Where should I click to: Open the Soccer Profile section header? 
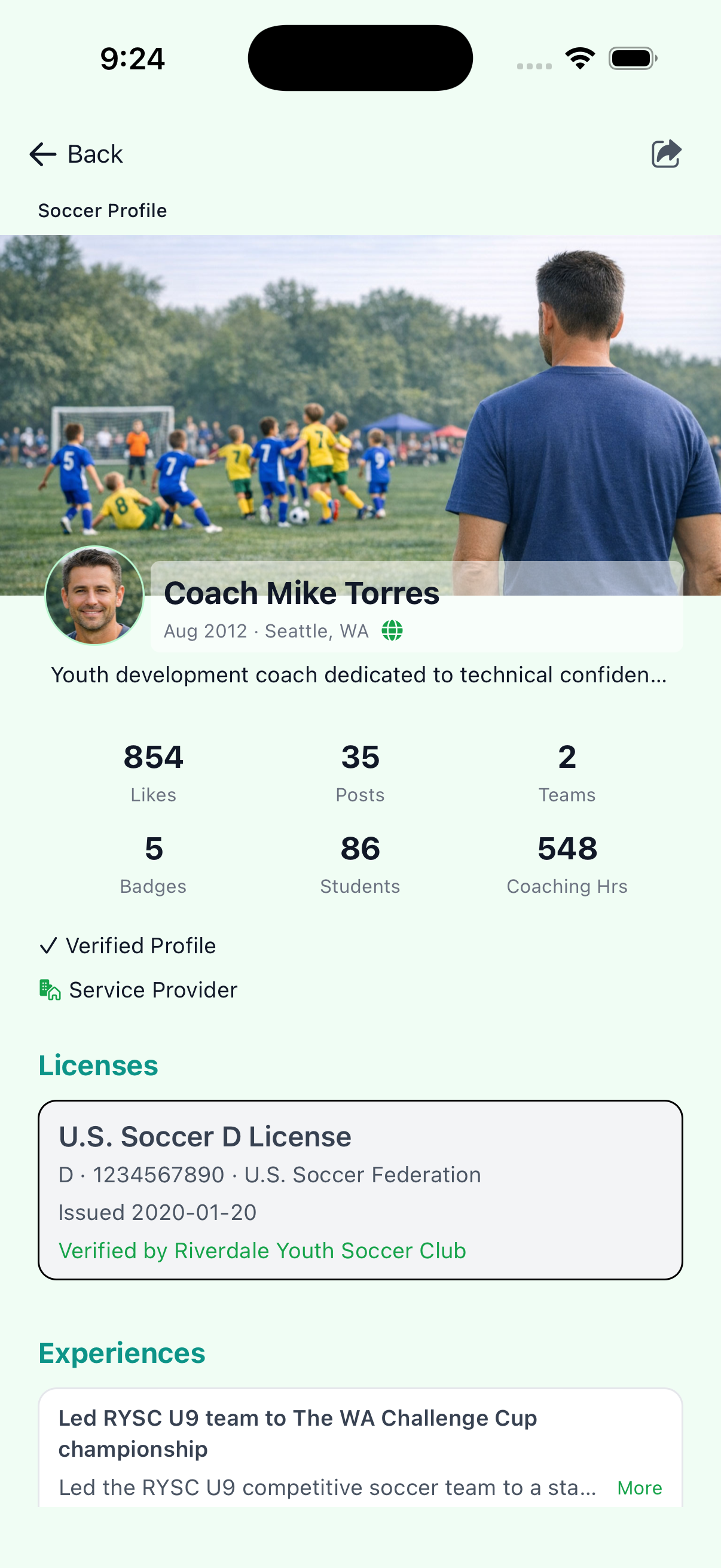coord(102,210)
